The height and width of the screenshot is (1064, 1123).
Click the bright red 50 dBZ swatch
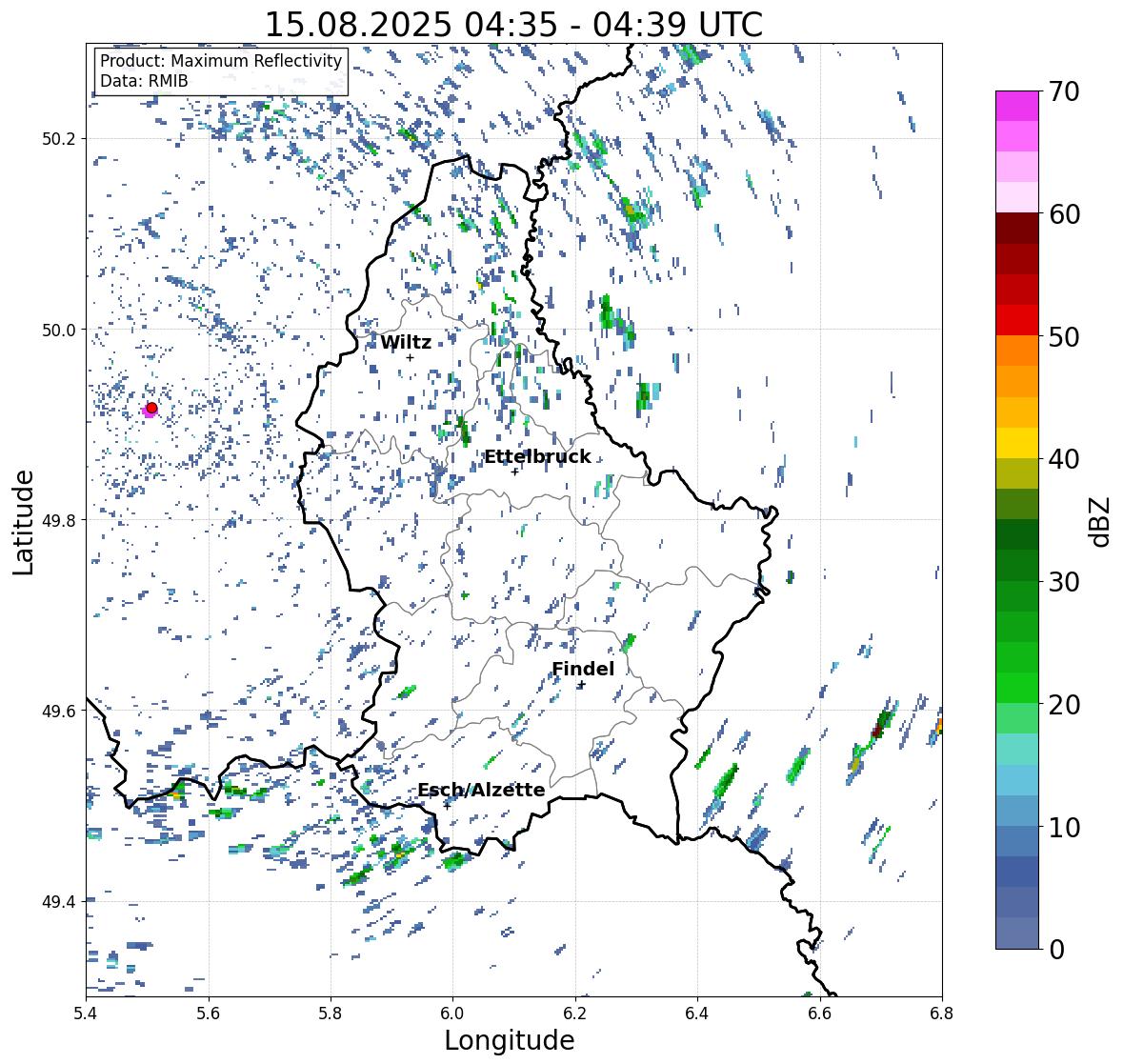1017,320
